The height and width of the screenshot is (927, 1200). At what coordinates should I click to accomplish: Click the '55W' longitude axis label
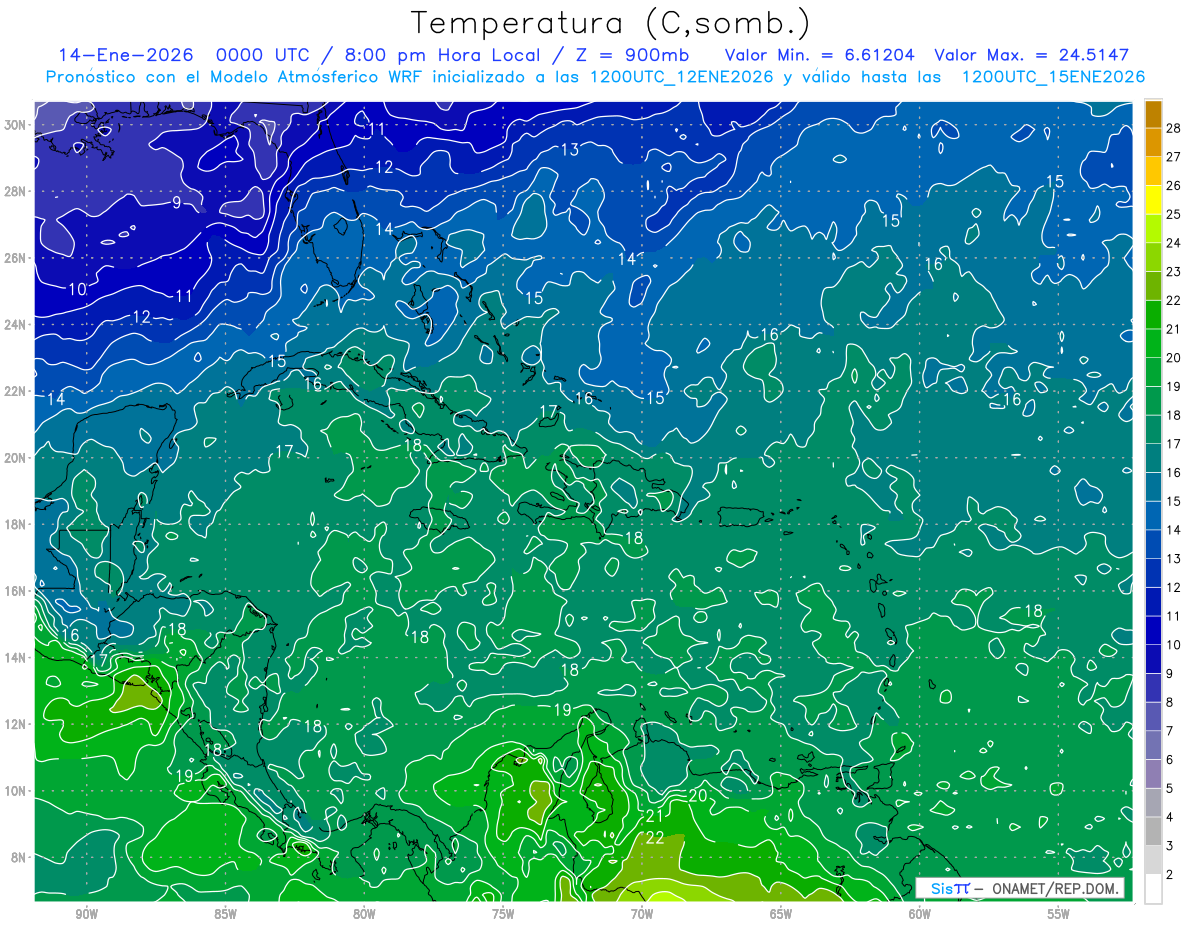(1059, 914)
